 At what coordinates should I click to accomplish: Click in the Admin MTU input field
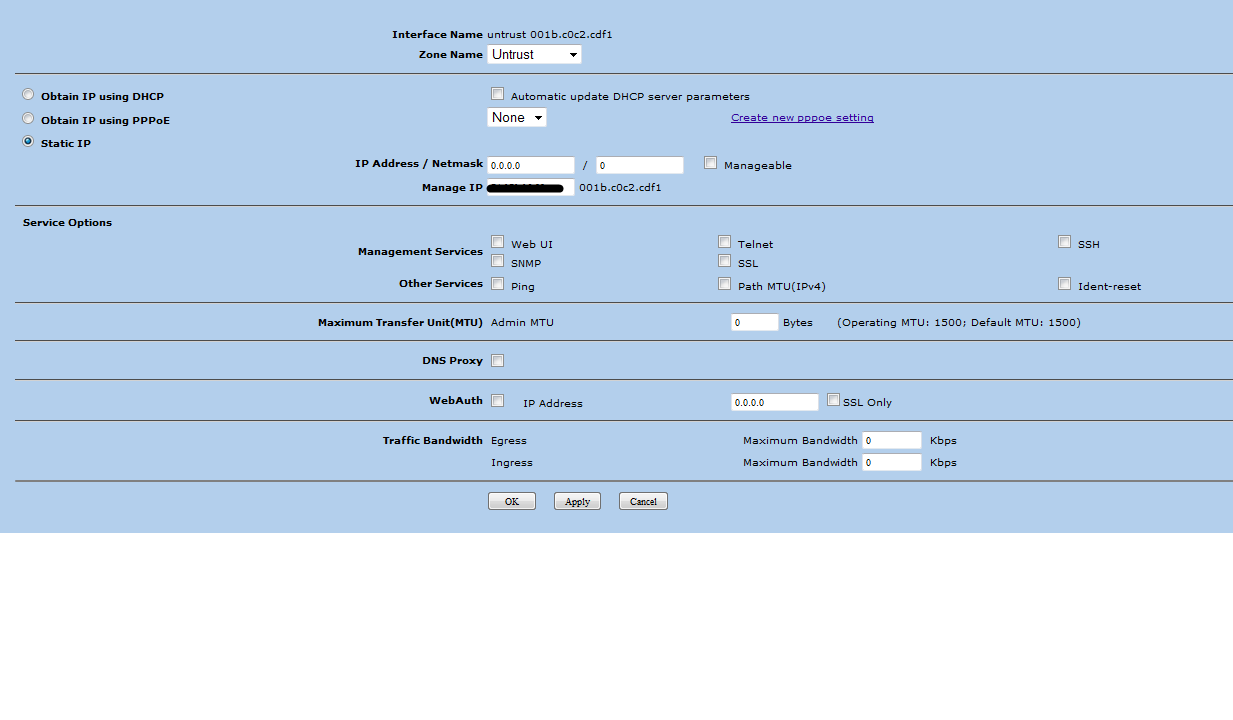coord(753,322)
